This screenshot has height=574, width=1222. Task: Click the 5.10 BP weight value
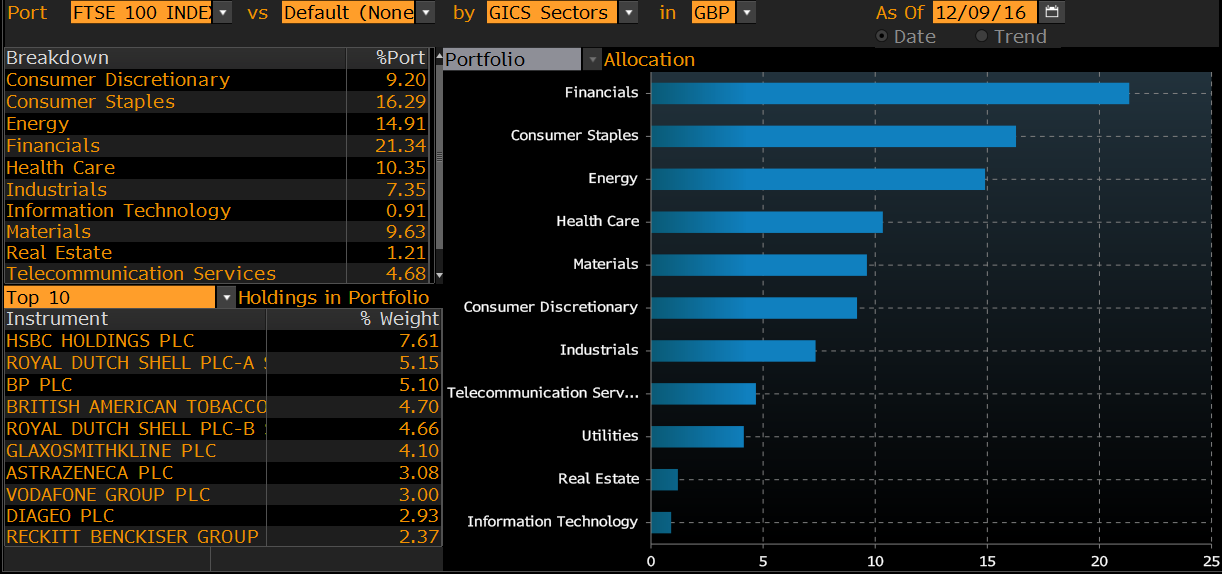coord(419,384)
